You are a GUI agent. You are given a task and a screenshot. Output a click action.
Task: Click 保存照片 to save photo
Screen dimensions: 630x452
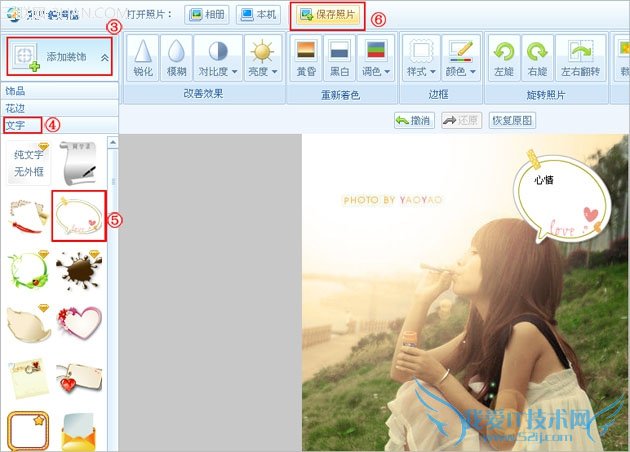[328, 15]
